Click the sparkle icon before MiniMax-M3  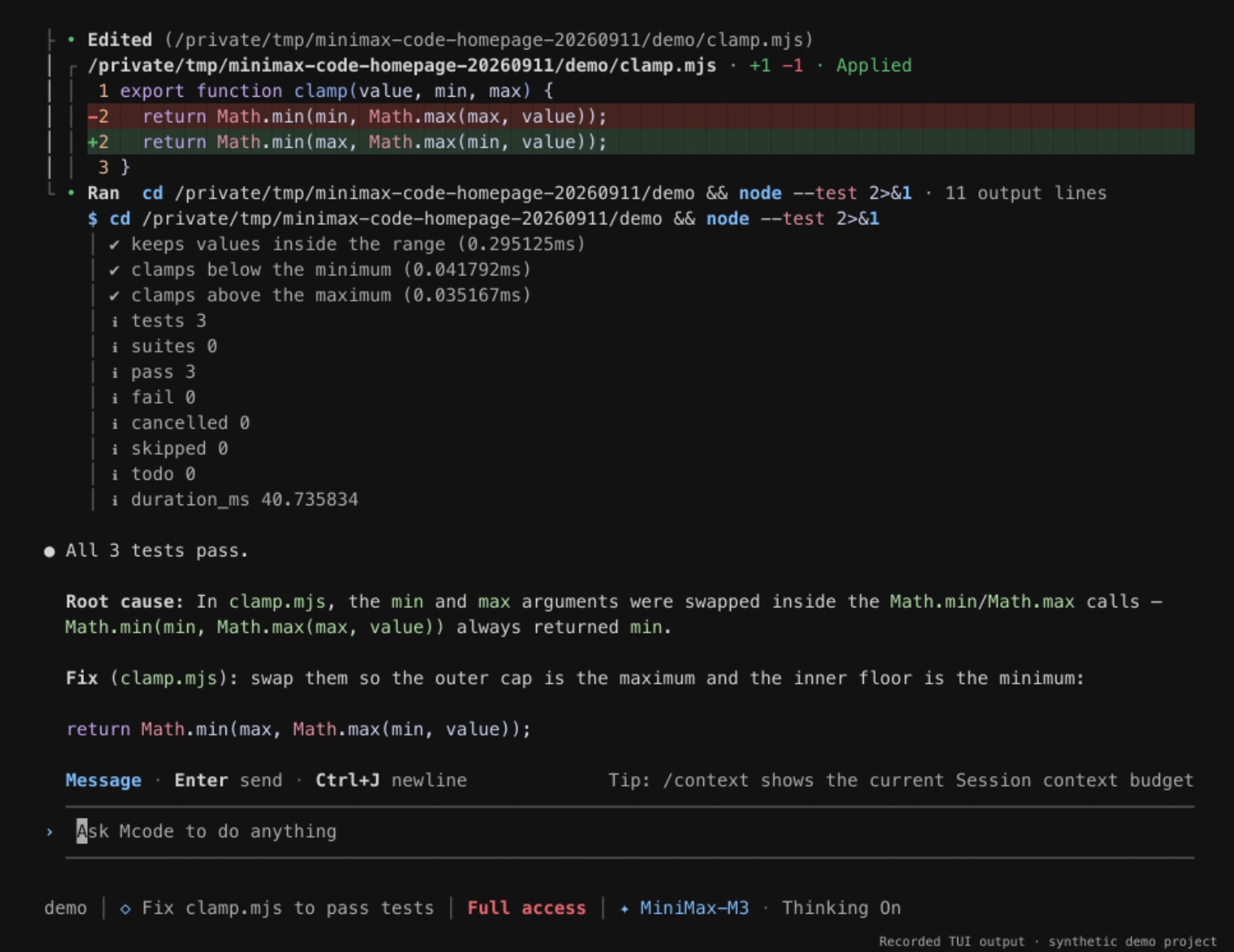pyautogui.click(x=624, y=909)
